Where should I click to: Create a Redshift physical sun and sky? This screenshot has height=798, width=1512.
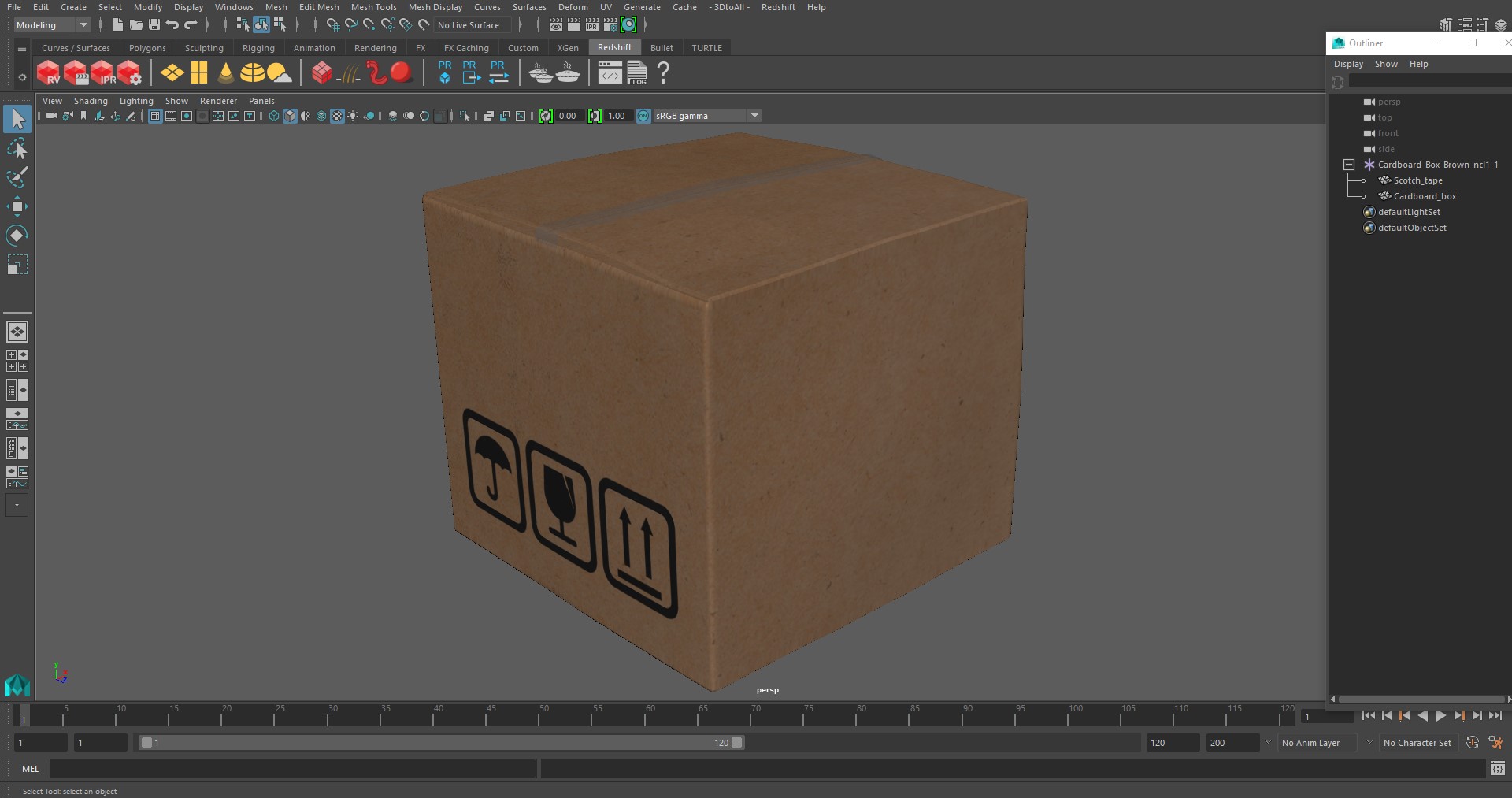[279, 73]
